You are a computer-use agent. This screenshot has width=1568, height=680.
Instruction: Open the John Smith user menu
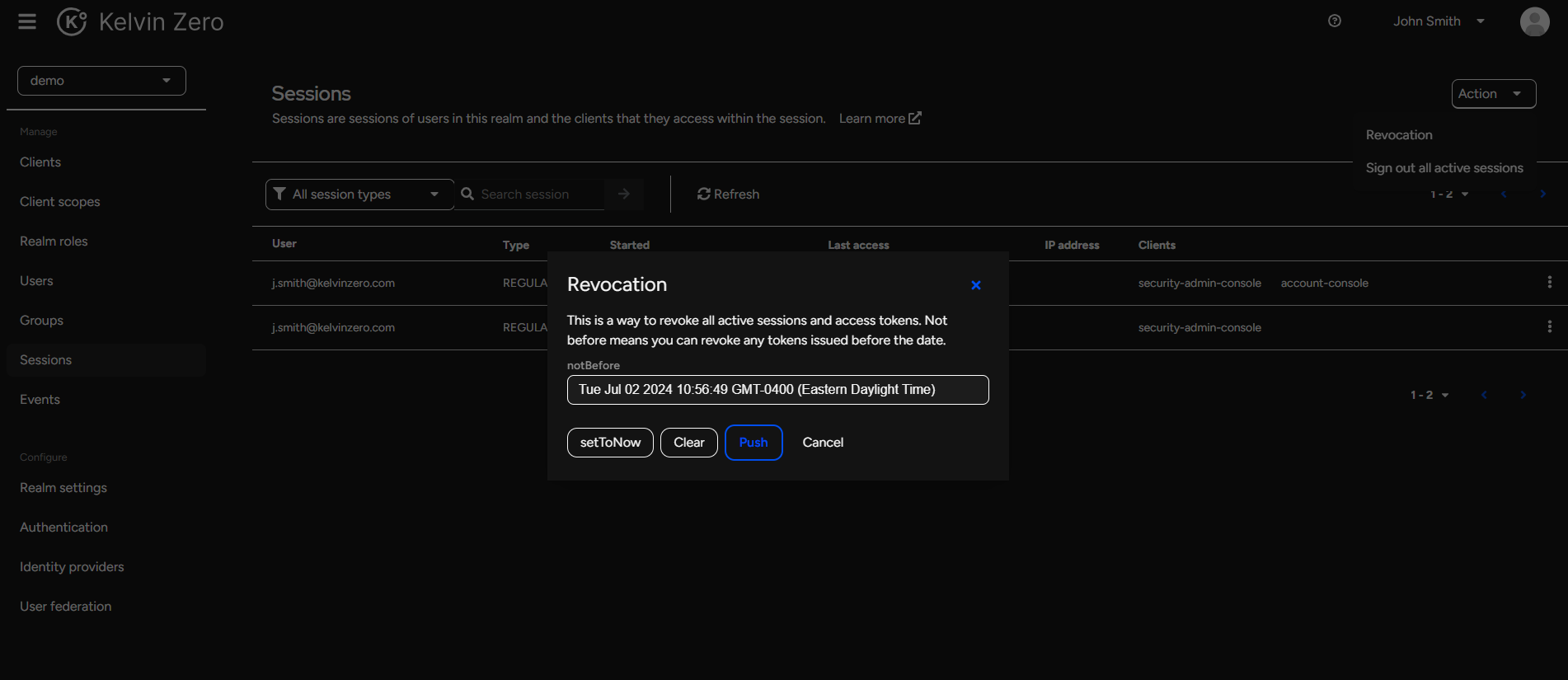(x=1438, y=21)
